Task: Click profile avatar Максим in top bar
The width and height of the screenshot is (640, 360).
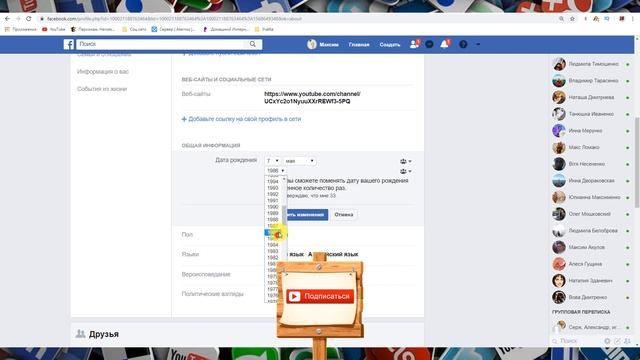Action: [x=312, y=44]
